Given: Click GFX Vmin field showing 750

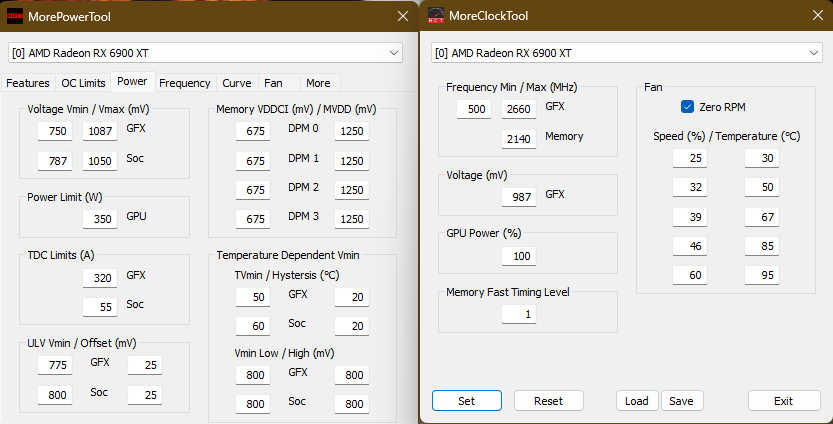Looking at the screenshot, I should [55, 131].
